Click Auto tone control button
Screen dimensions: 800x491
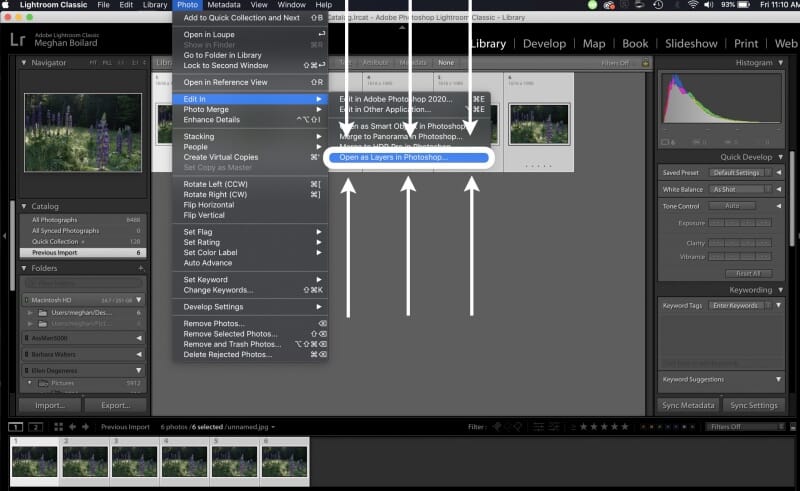click(x=732, y=206)
